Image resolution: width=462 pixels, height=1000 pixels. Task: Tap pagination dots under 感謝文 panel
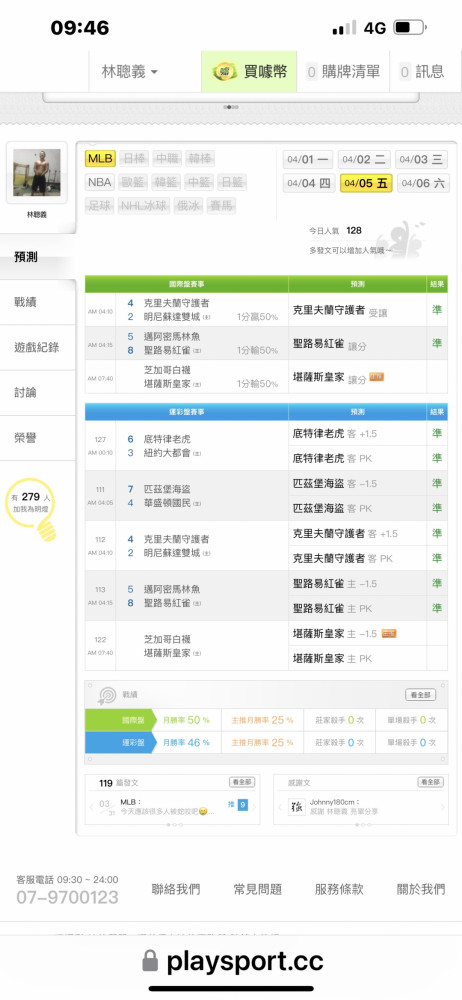tap(361, 825)
